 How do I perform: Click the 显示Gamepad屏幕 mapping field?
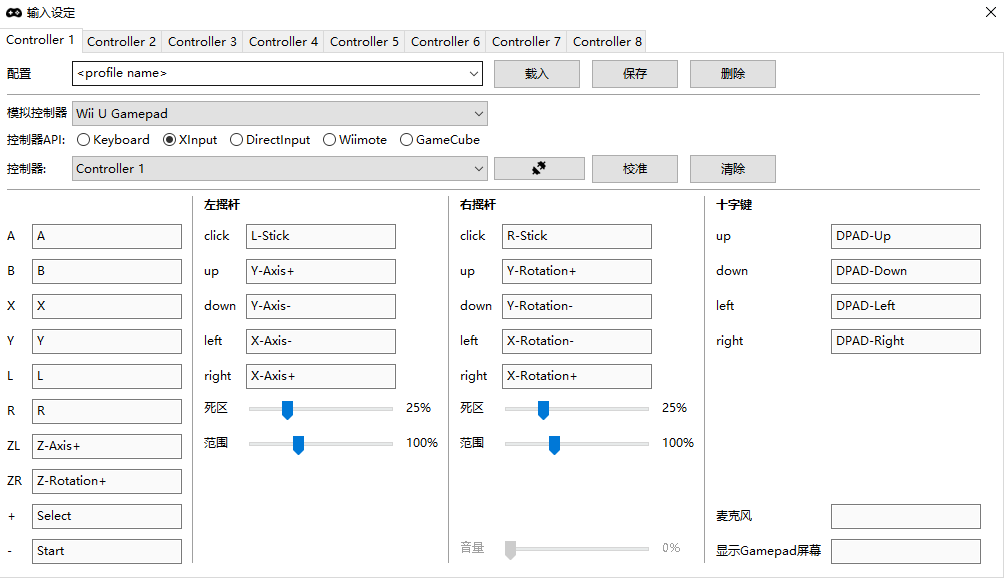(906, 551)
